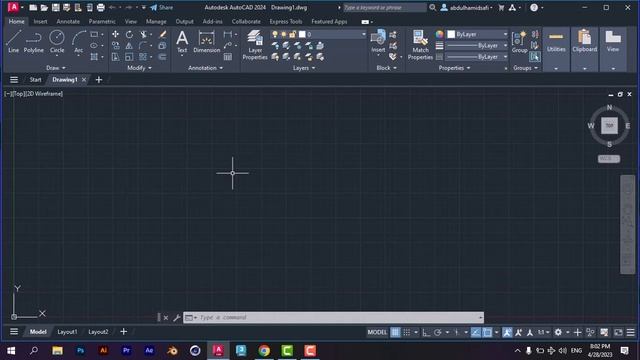Expand the Layers panel
Viewport: 640px width, 360px height.
(304, 68)
